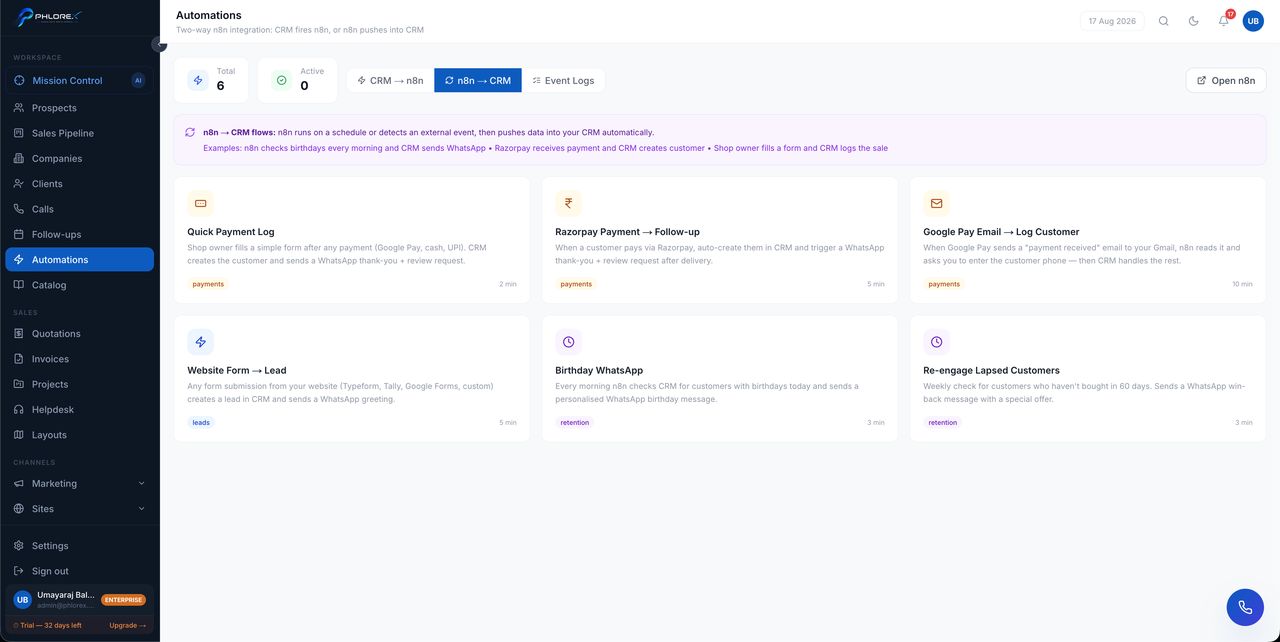The width and height of the screenshot is (1280, 642).
Task: Click the Automations lightning icon in sidebar
Action: (19, 260)
